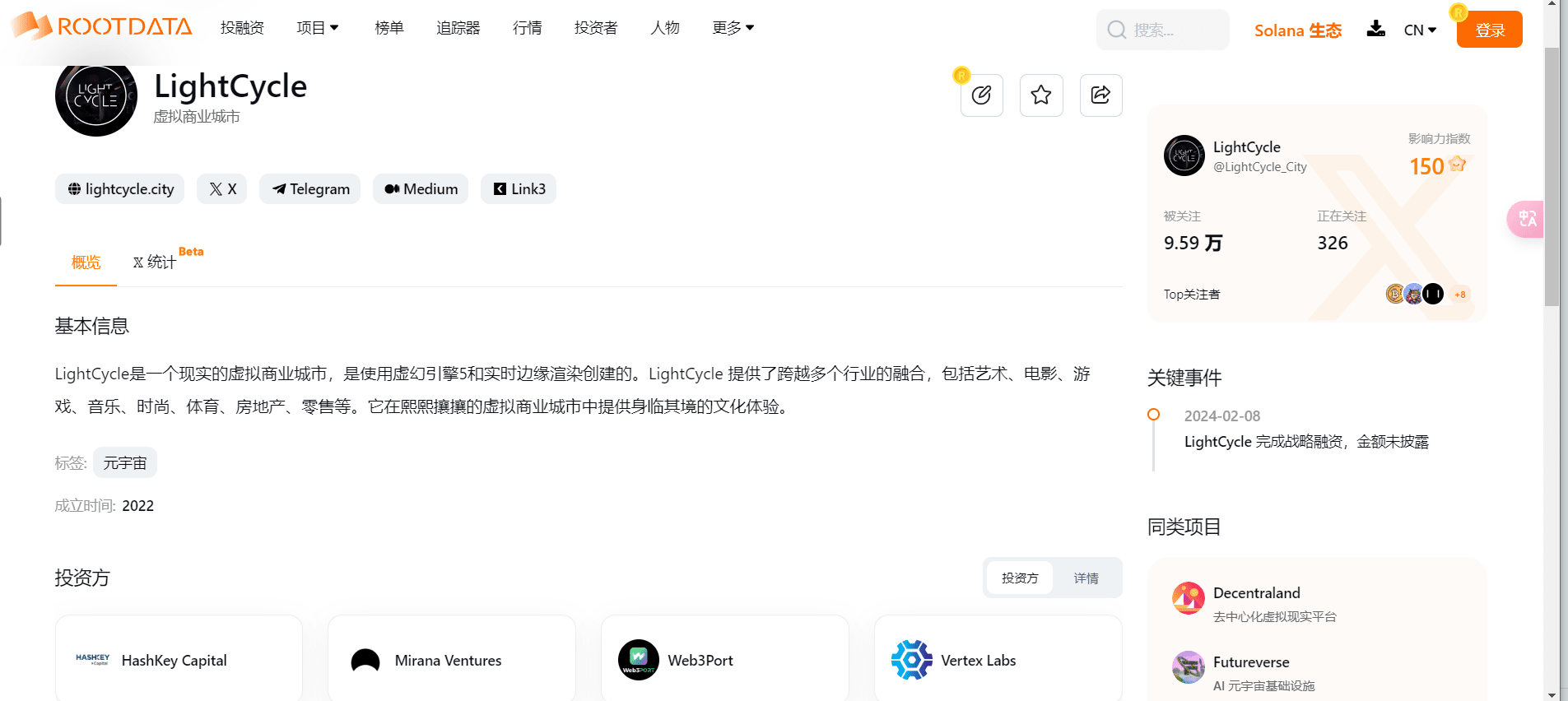This screenshot has width=1568, height=701.
Task: Open the X social link
Action: point(222,189)
